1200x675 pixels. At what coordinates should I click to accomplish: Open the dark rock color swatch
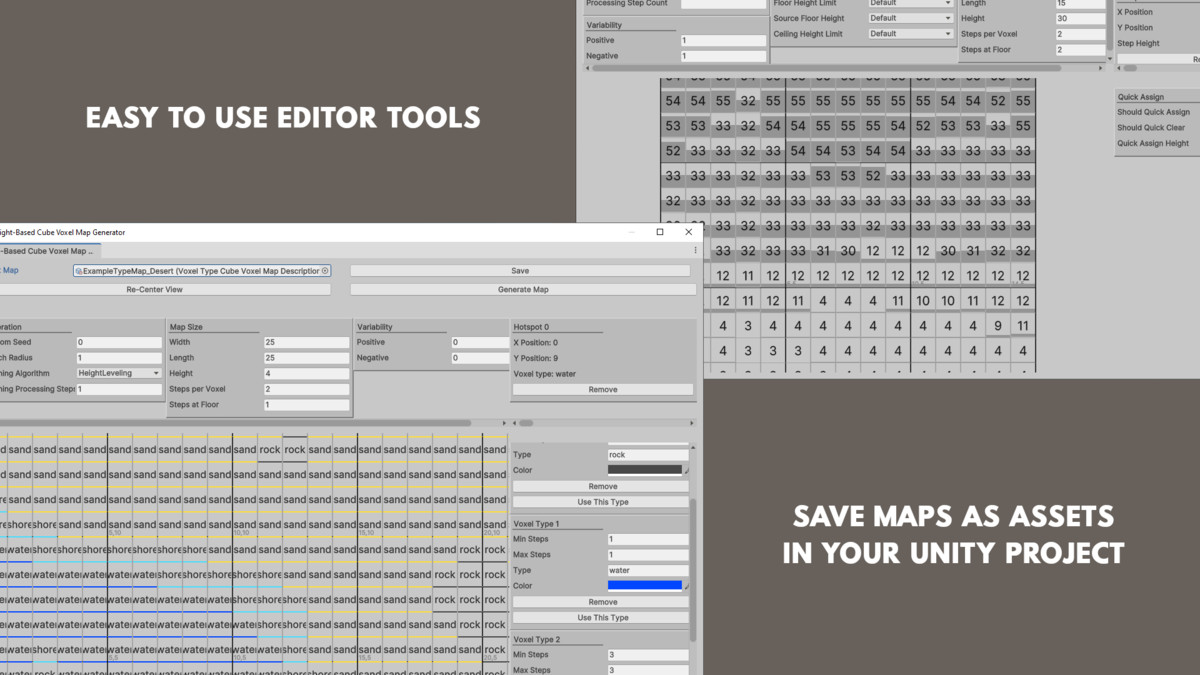643,470
